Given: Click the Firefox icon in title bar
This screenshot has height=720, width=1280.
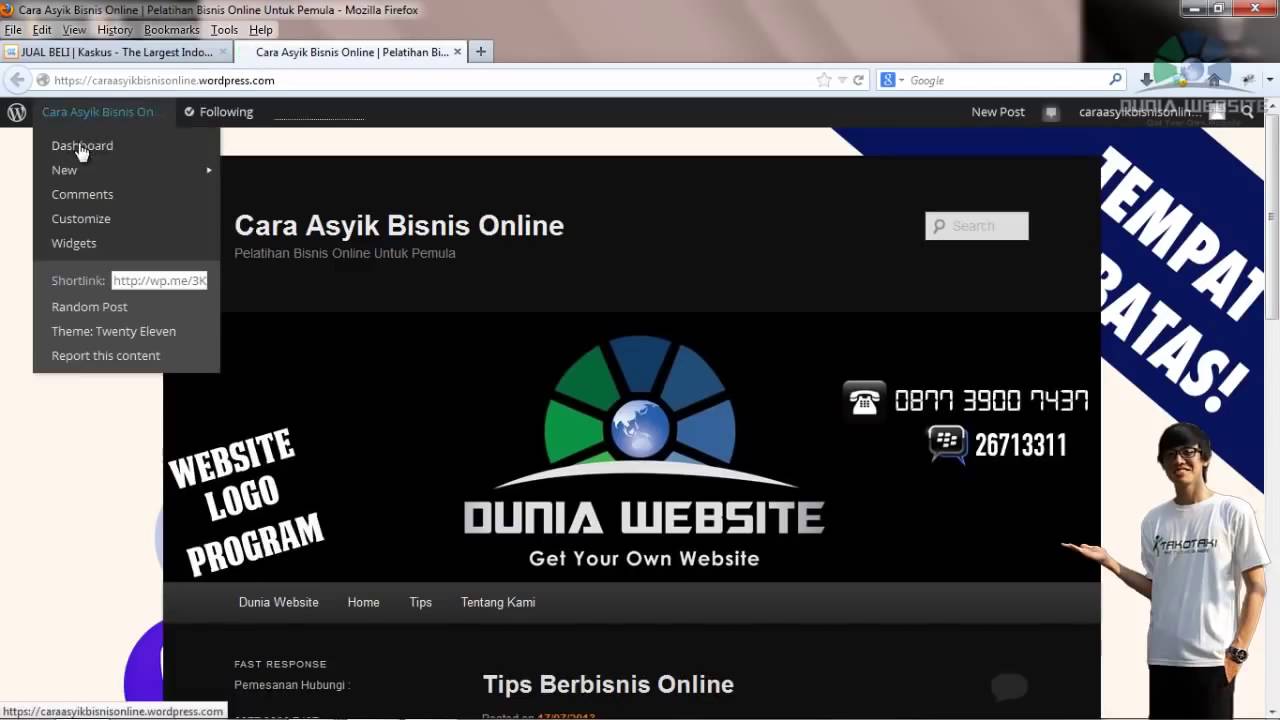Looking at the screenshot, I should point(7,10).
